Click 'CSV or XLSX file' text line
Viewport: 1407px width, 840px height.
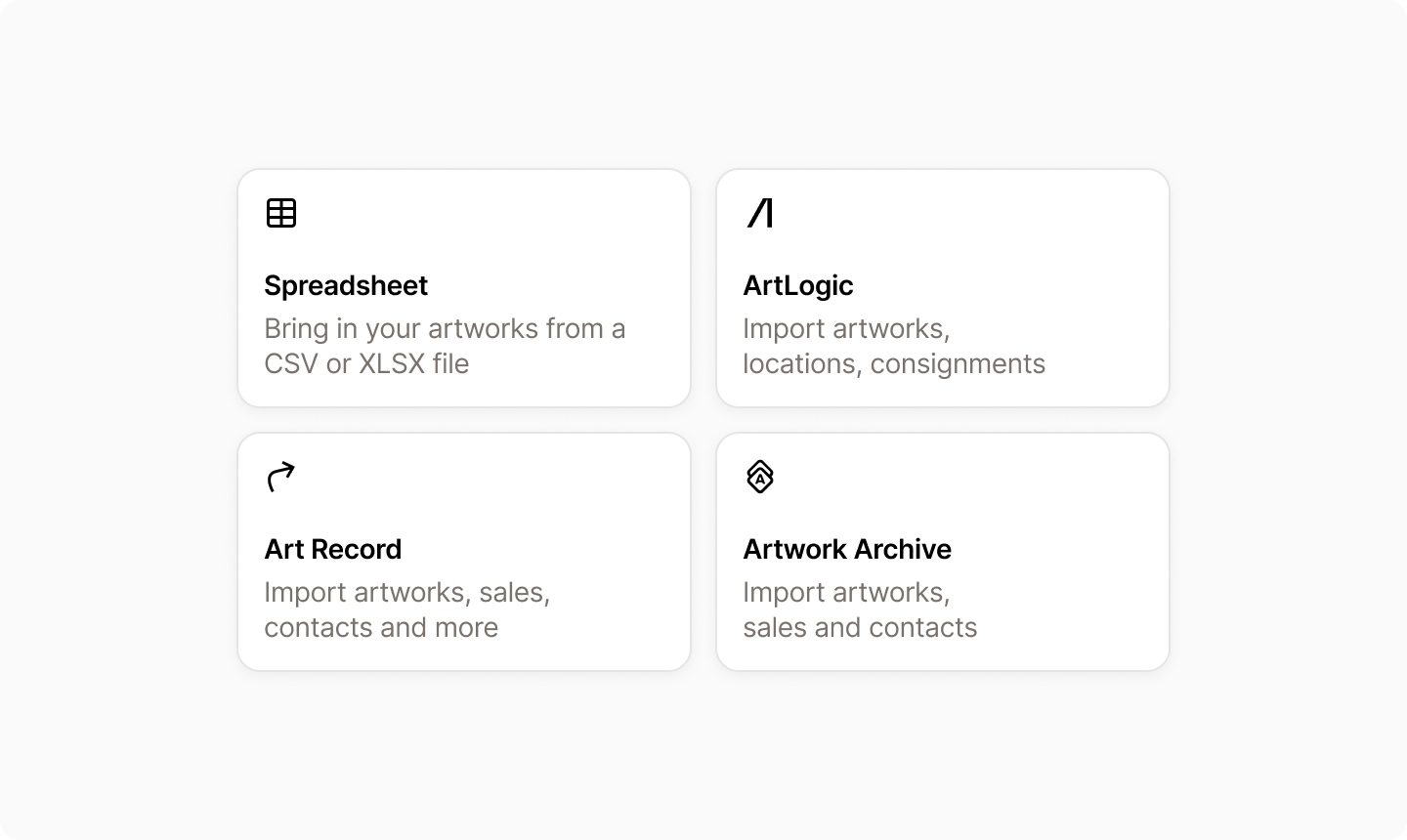click(x=366, y=363)
